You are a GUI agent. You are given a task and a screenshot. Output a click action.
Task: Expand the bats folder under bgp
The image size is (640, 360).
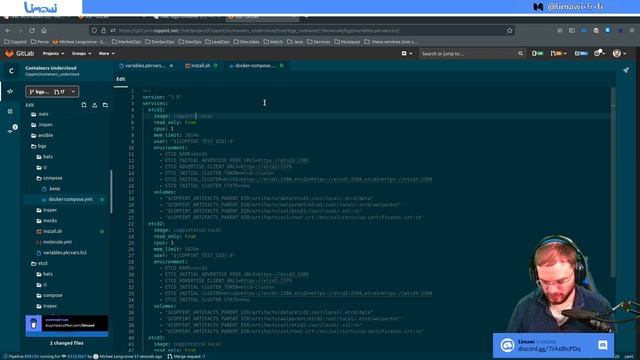pyautogui.click(x=44, y=157)
